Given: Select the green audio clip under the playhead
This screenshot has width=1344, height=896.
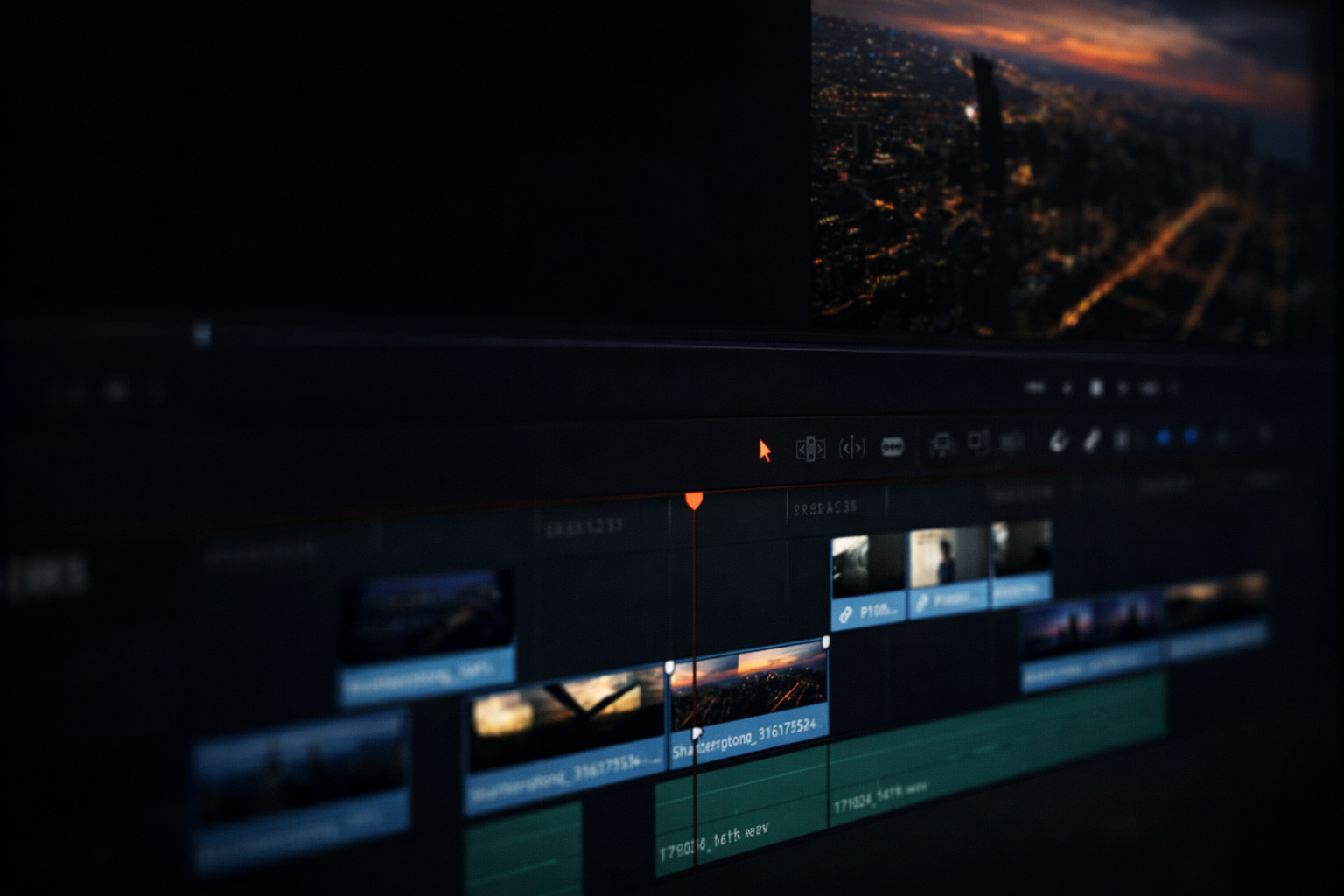Looking at the screenshot, I should click(741, 809).
